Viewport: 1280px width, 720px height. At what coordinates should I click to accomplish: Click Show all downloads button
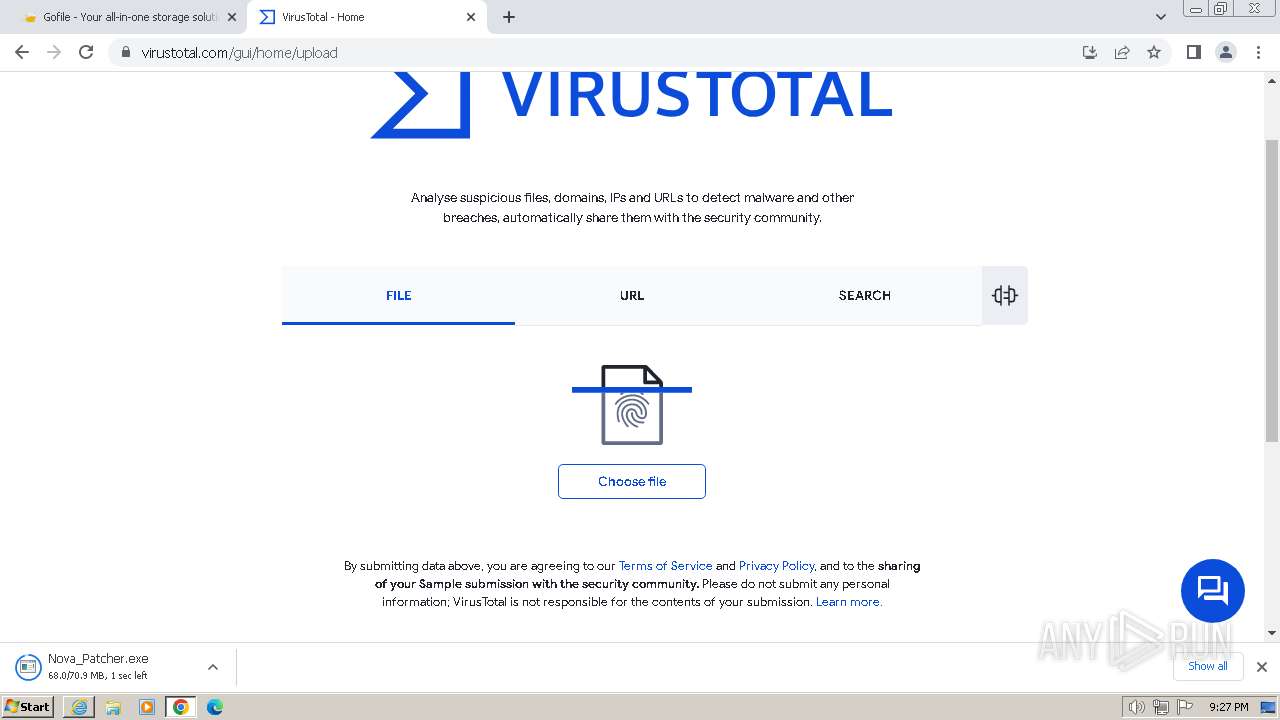click(1208, 666)
